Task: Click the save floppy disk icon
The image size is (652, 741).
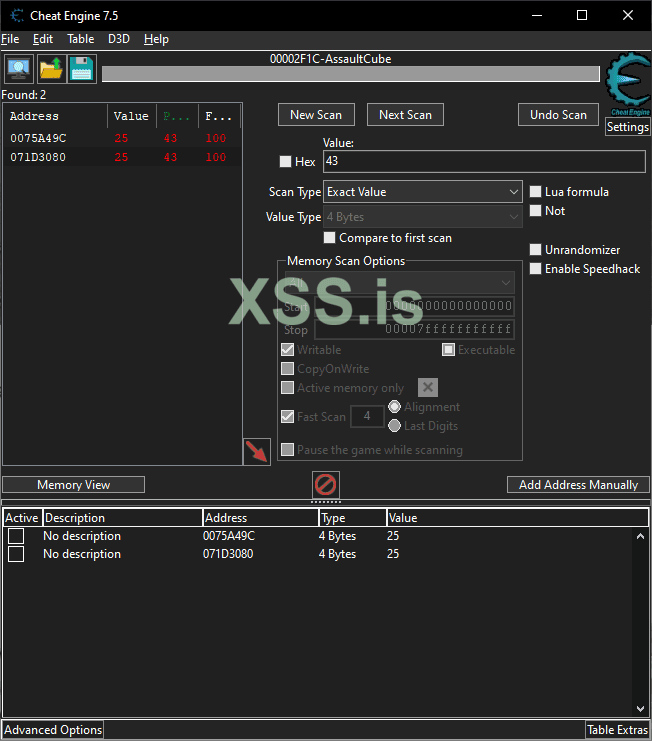Action: (x=82, y=69)
